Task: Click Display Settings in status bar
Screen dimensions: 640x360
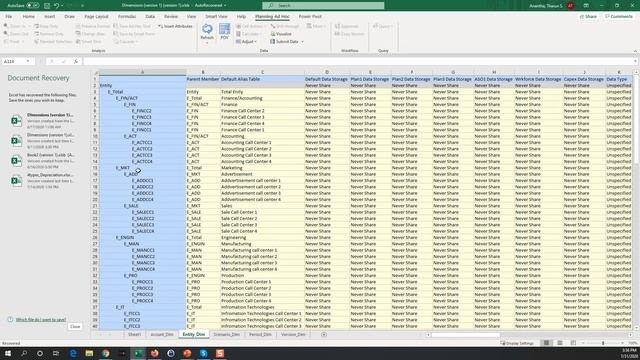Action: point(517,343)
